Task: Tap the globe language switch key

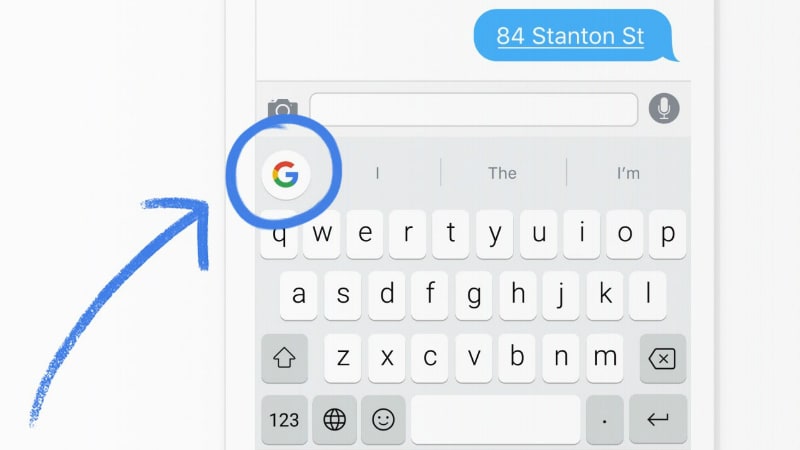Action: click(x=335, y=420)
